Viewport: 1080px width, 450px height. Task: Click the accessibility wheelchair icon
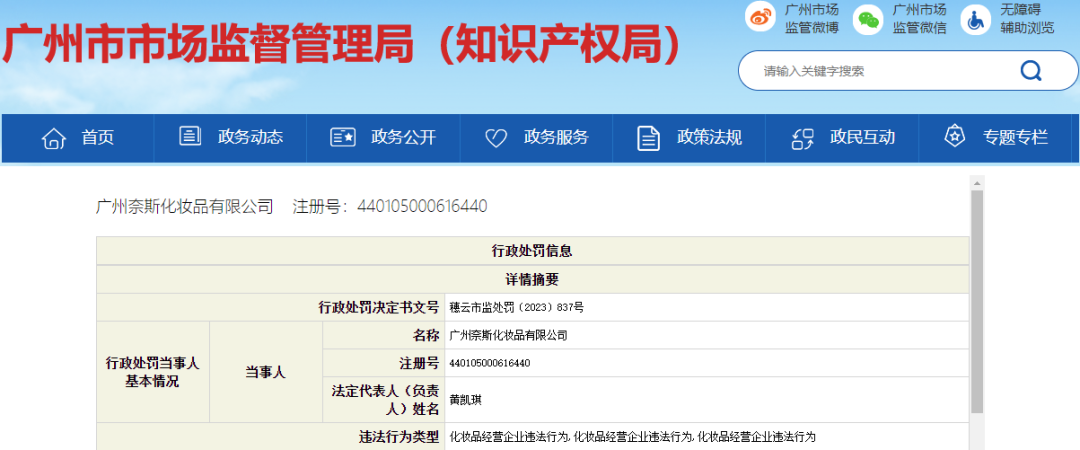pos(975,19)
